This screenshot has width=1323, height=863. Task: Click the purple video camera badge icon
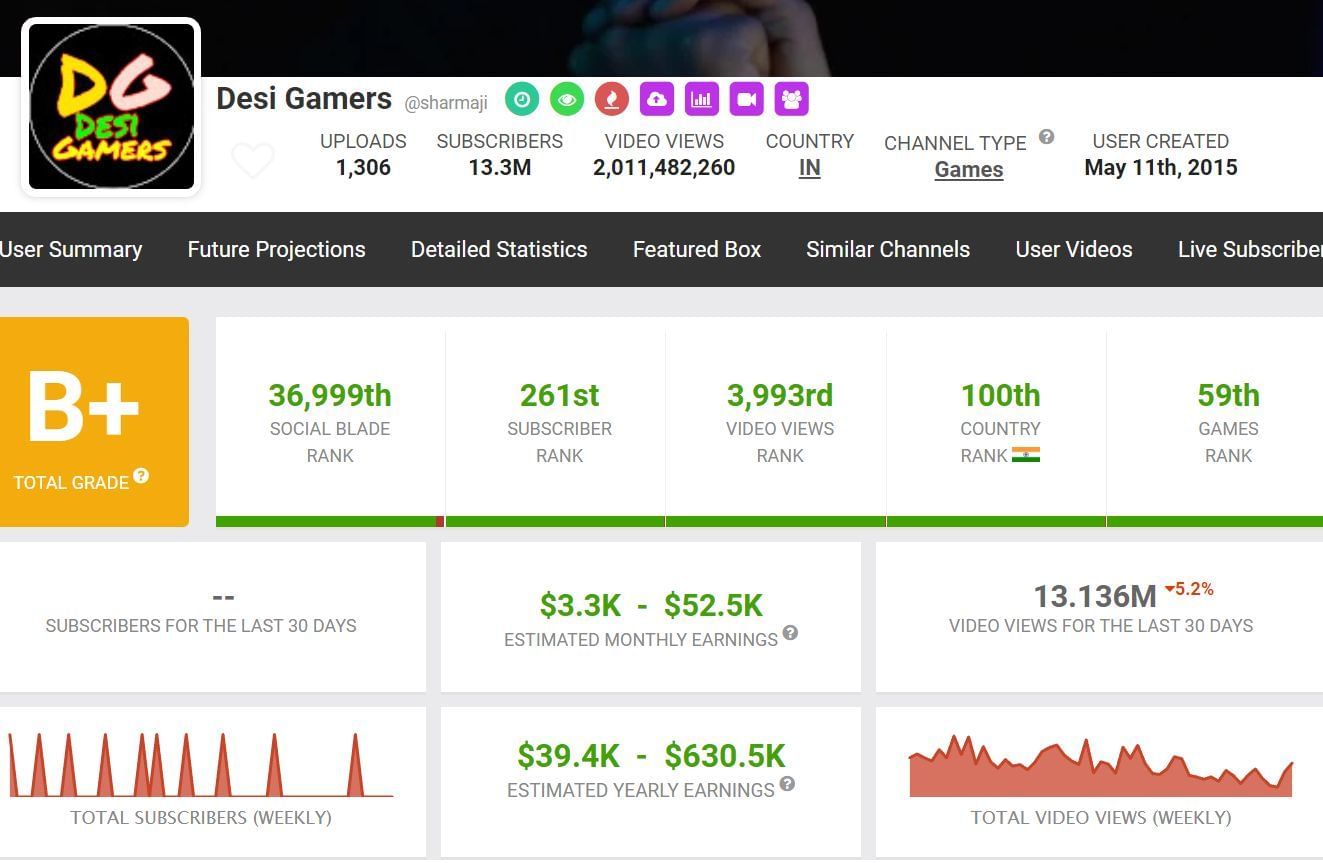click(x=746, y=99)
